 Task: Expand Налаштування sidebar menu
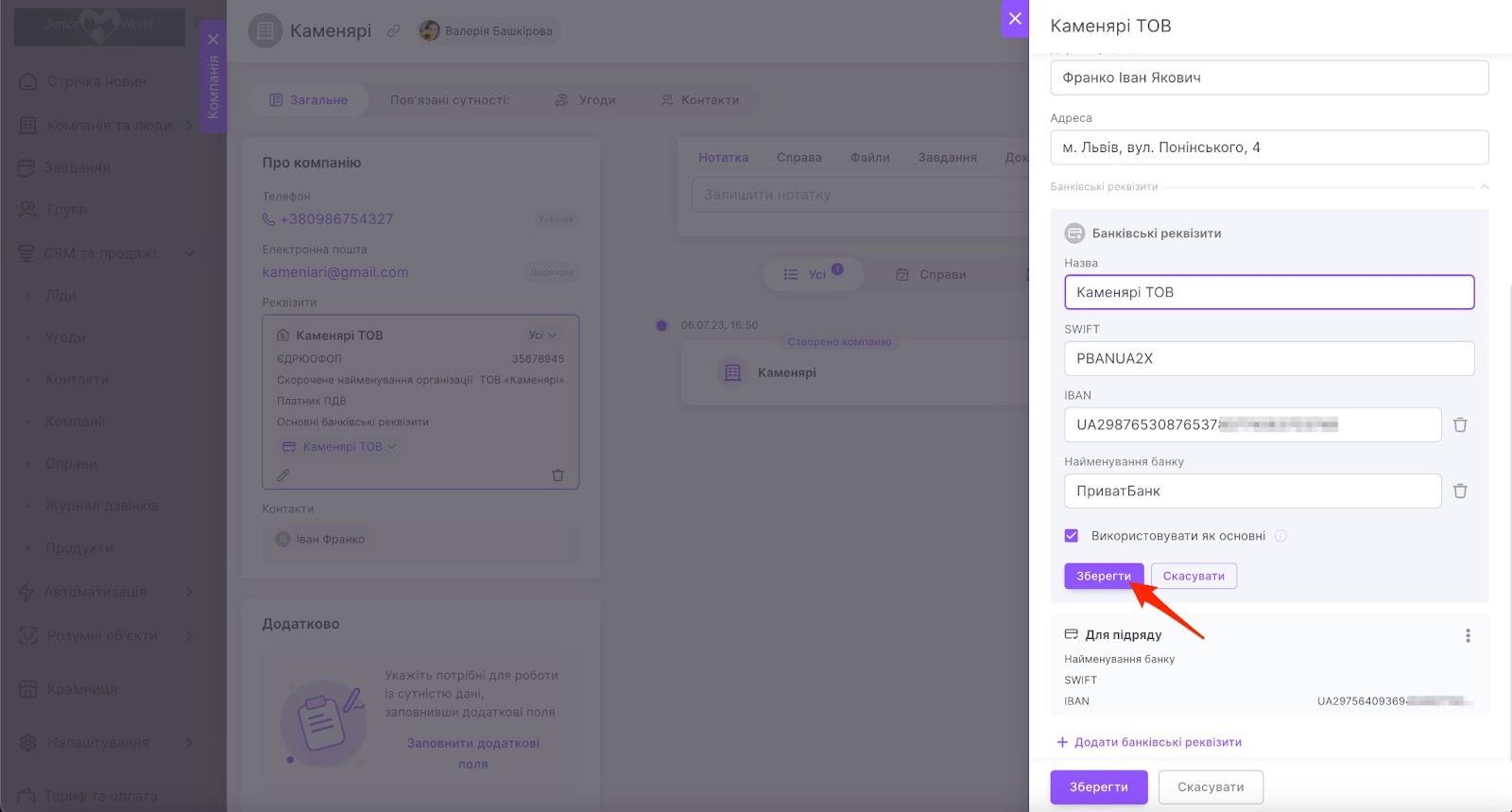click(189, 743)
